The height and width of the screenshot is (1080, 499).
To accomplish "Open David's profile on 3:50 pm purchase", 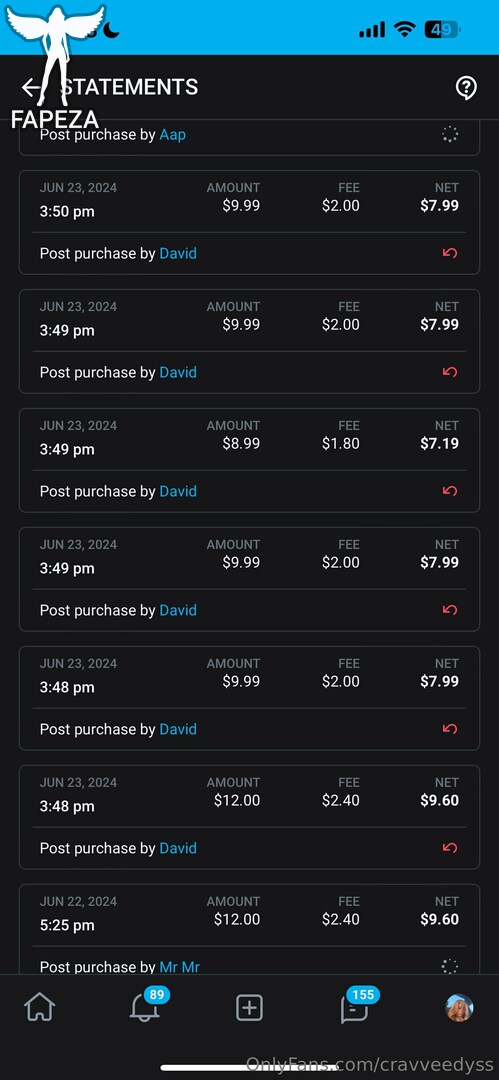I will (x=178, y=253).
